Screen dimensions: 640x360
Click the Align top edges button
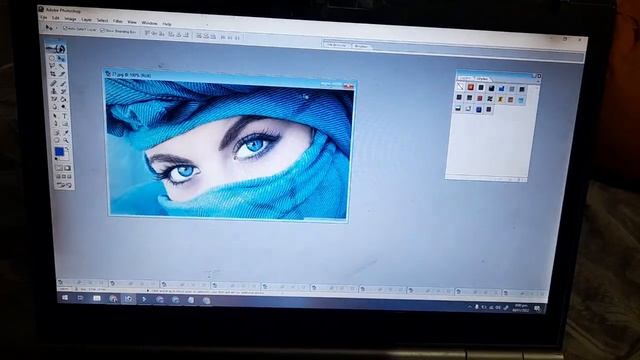[146, 34]
